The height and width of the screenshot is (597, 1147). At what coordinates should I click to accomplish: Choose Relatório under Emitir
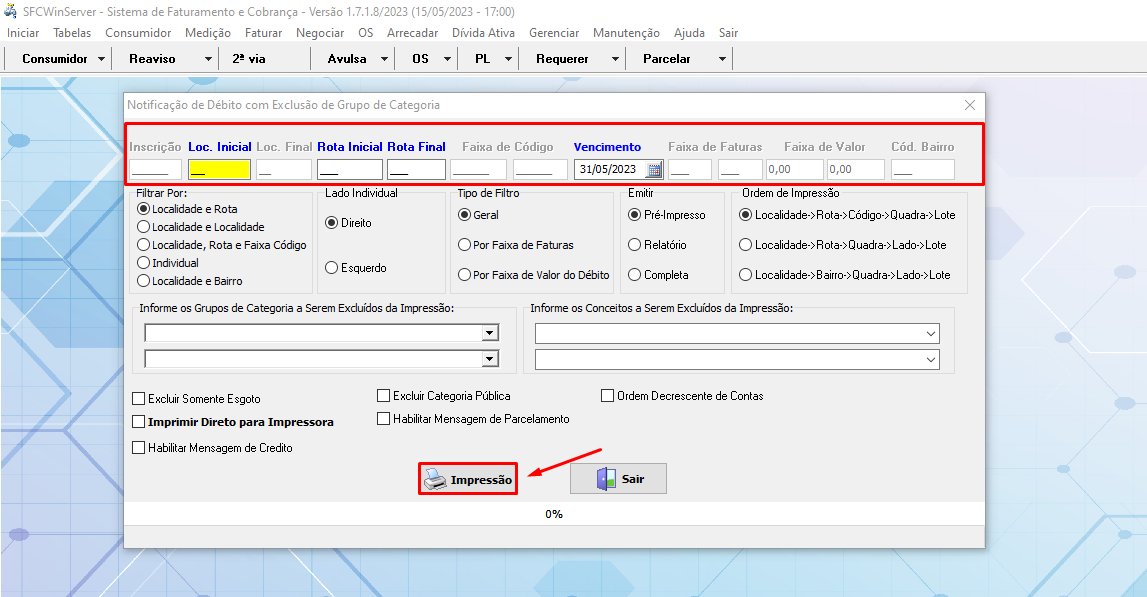[634, 245]
